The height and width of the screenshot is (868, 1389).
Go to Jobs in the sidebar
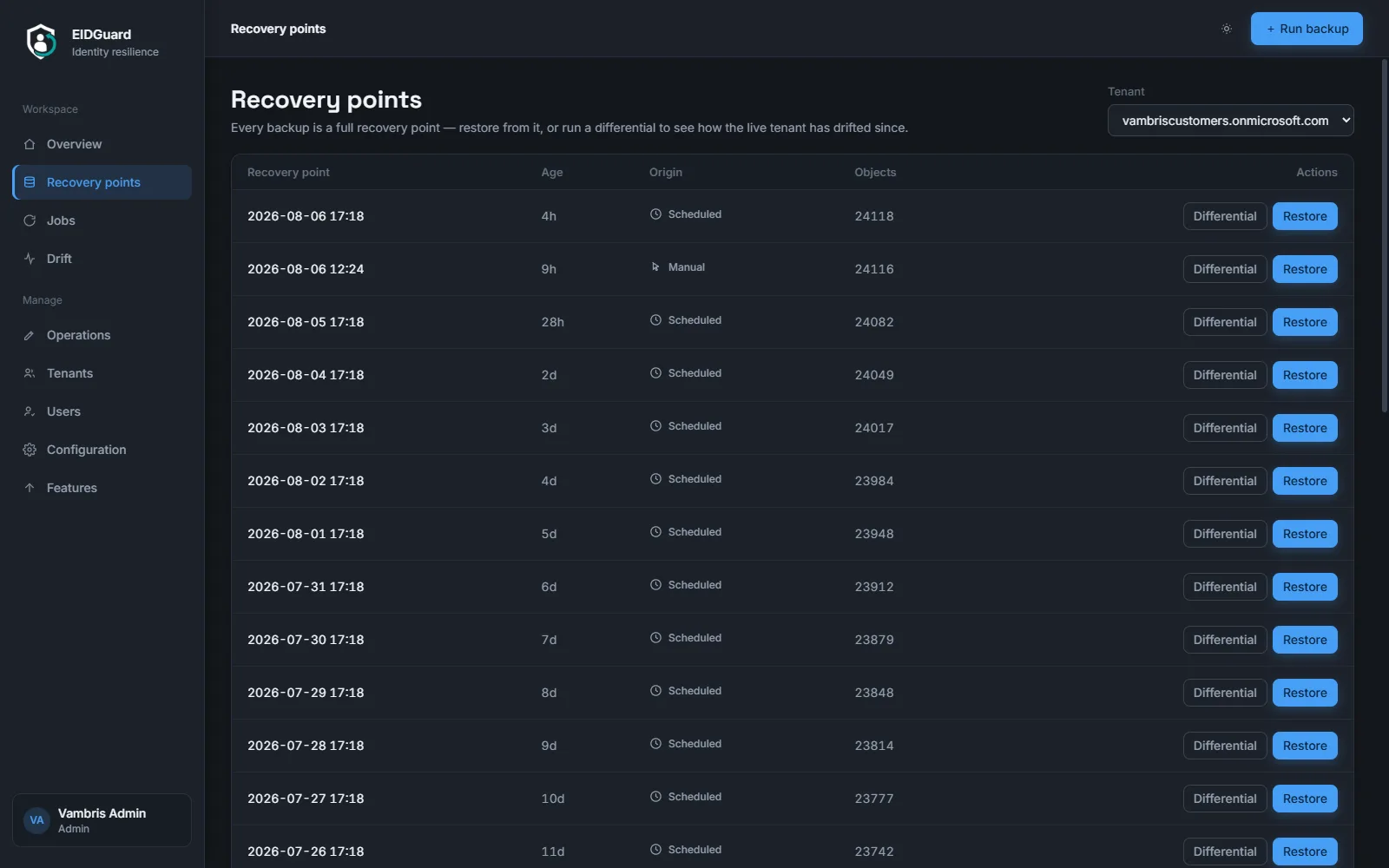pos(102,220)
